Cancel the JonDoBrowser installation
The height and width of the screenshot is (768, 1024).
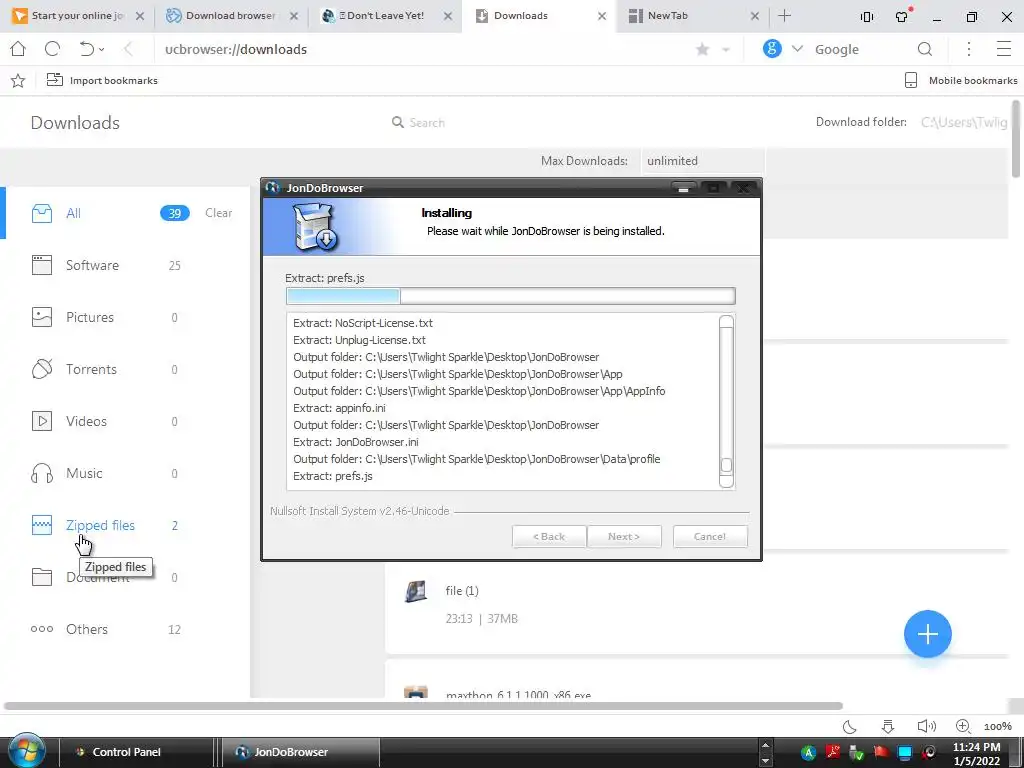(710, 536)
